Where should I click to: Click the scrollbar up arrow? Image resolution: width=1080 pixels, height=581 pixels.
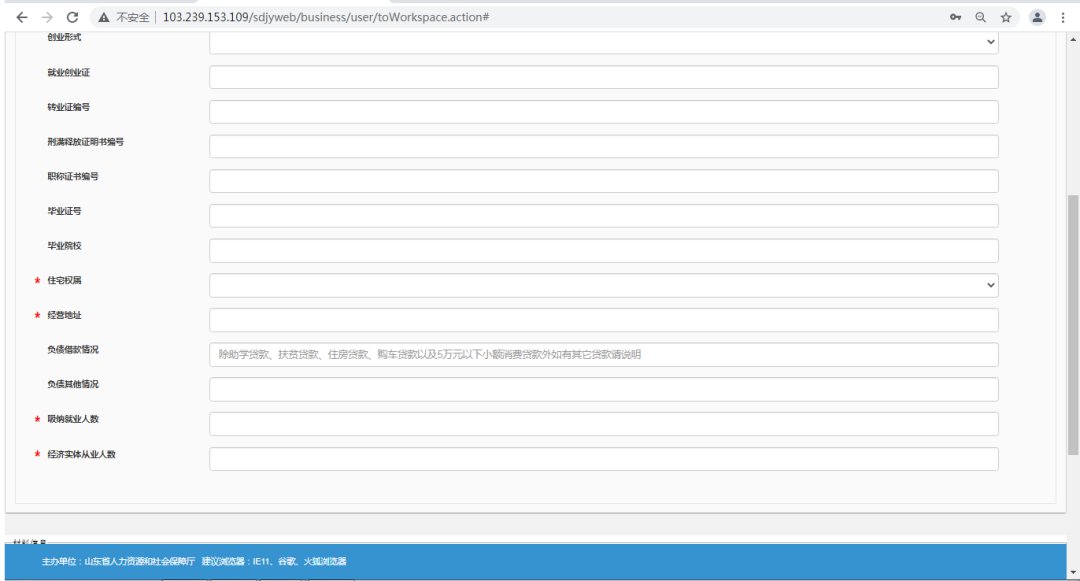coord(1072,39)
